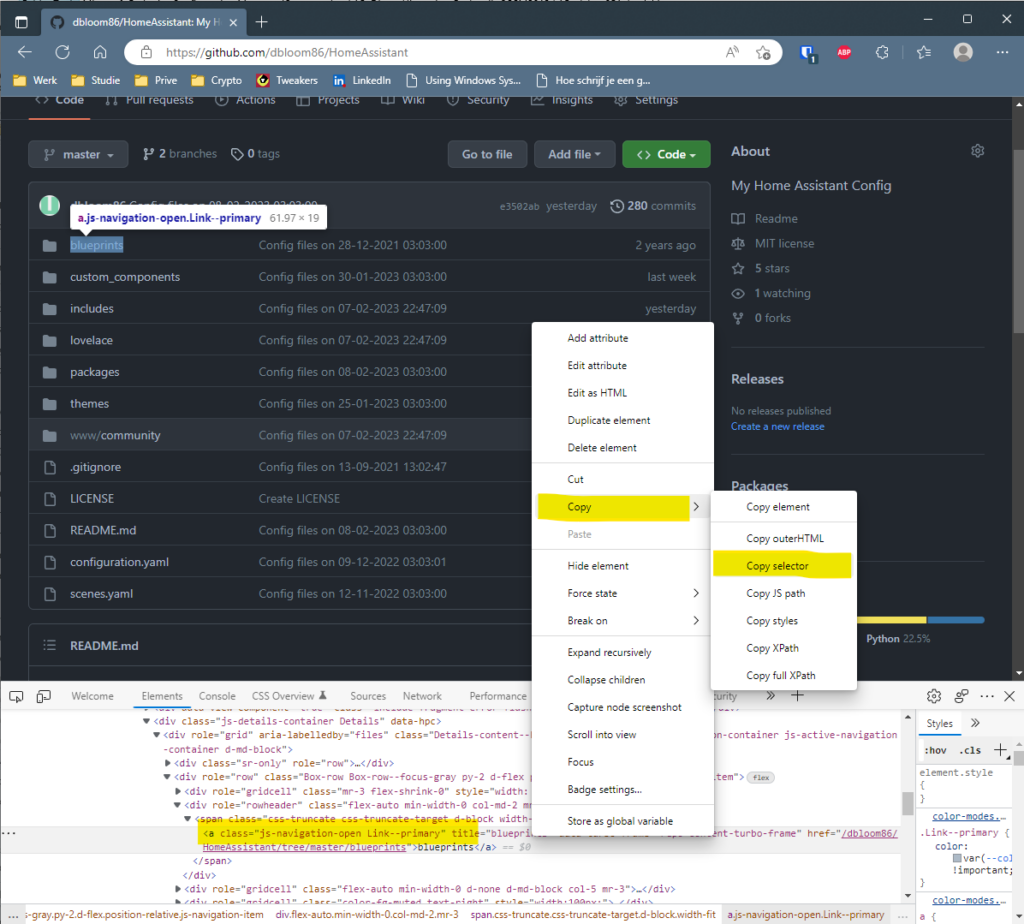Open the custom_components folder
The image size is (1024, 924).
(125, 277)
